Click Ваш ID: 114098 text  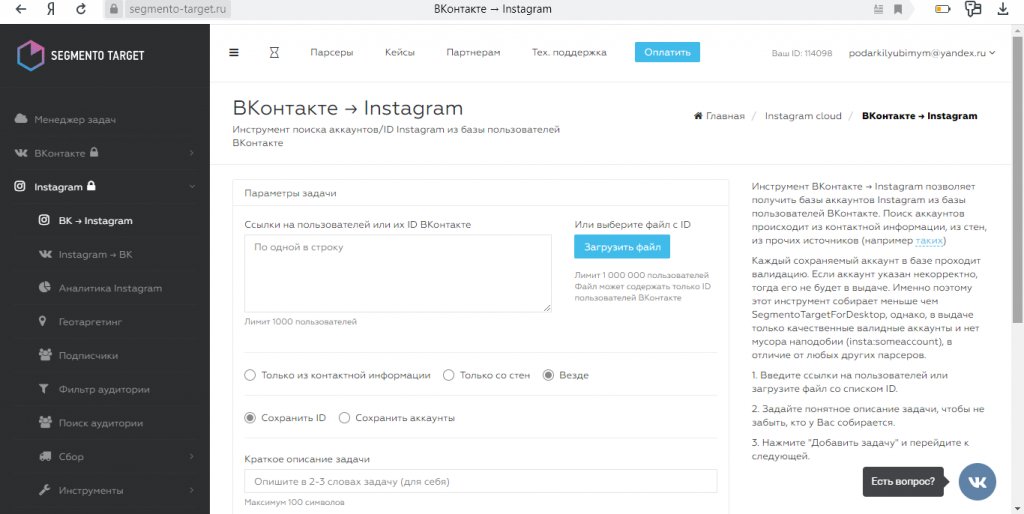801,54
